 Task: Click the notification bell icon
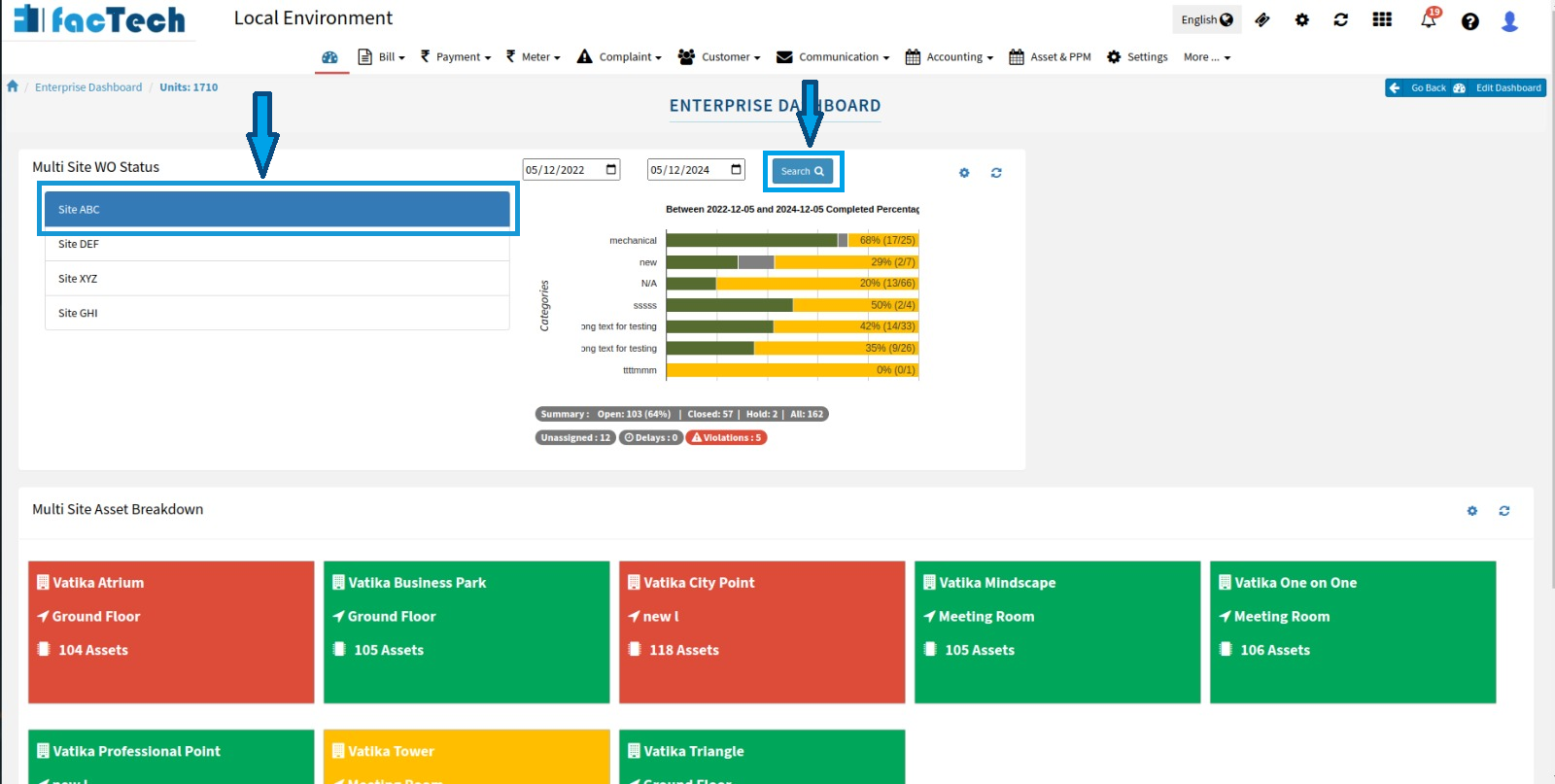pos(1428,19)
